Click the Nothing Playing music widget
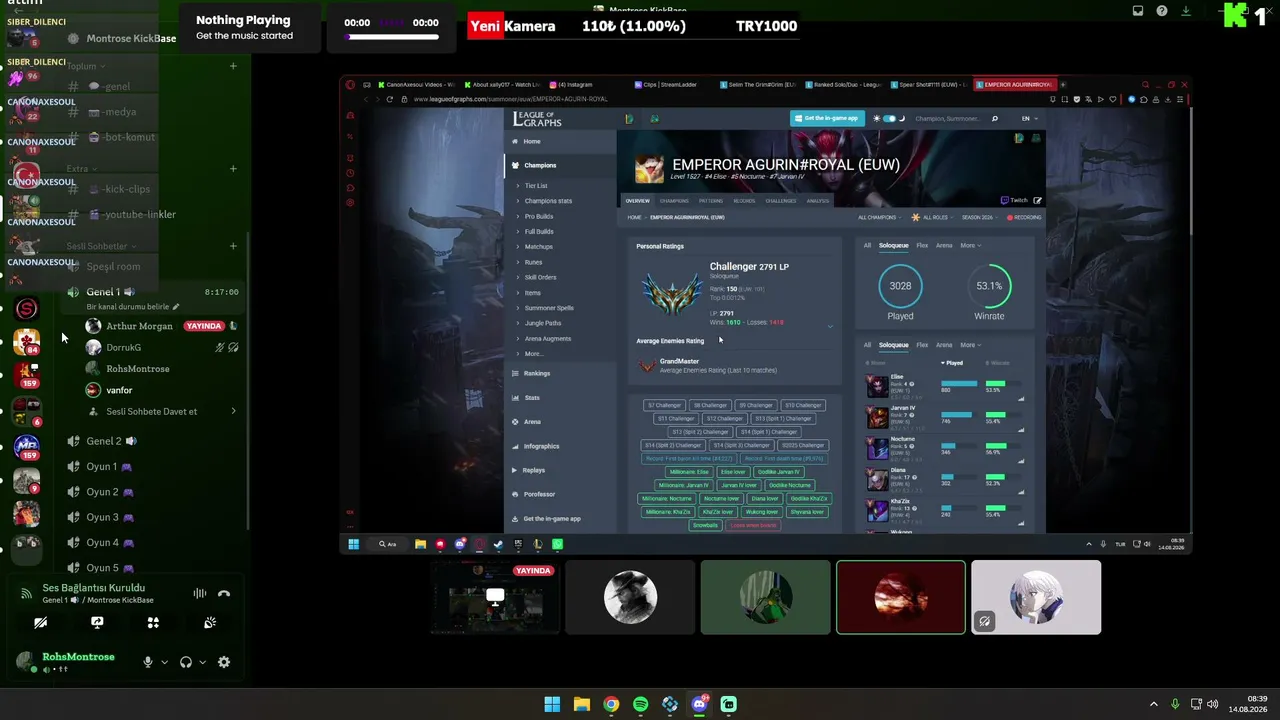This screenshot has height=720, width=1280. 251,27
